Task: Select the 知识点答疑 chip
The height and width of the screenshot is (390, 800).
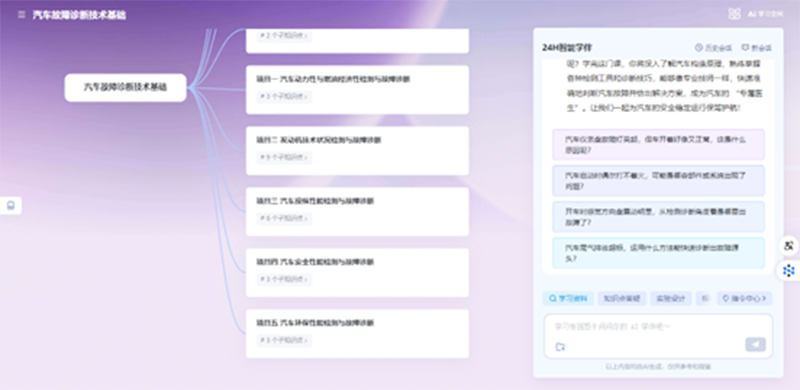Action: click(x=622, y=299)
